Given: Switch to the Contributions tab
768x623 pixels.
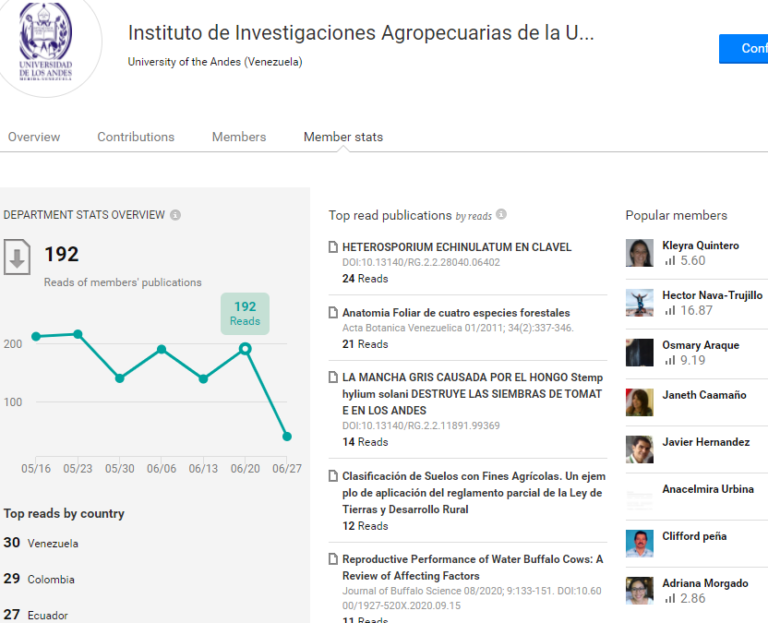Looking at the screenshot, I should click(136, 137).
